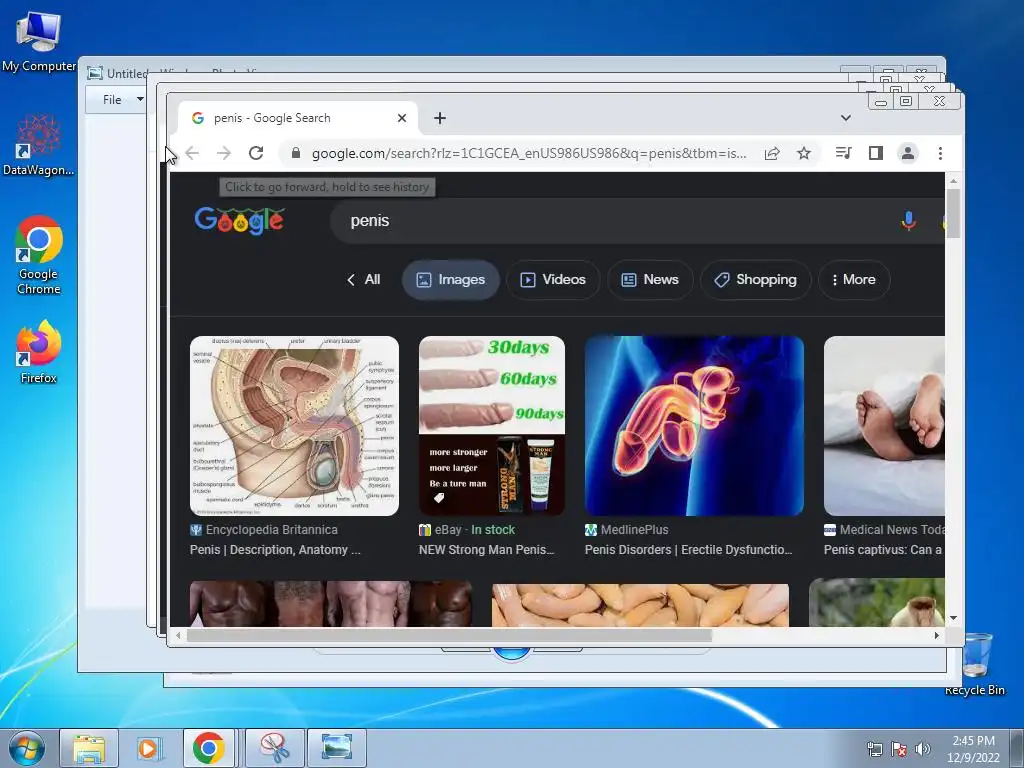The width and height of the screenshot is (1024, 768).
Task: Switch to the All results tab
Action: pos(364,280)
